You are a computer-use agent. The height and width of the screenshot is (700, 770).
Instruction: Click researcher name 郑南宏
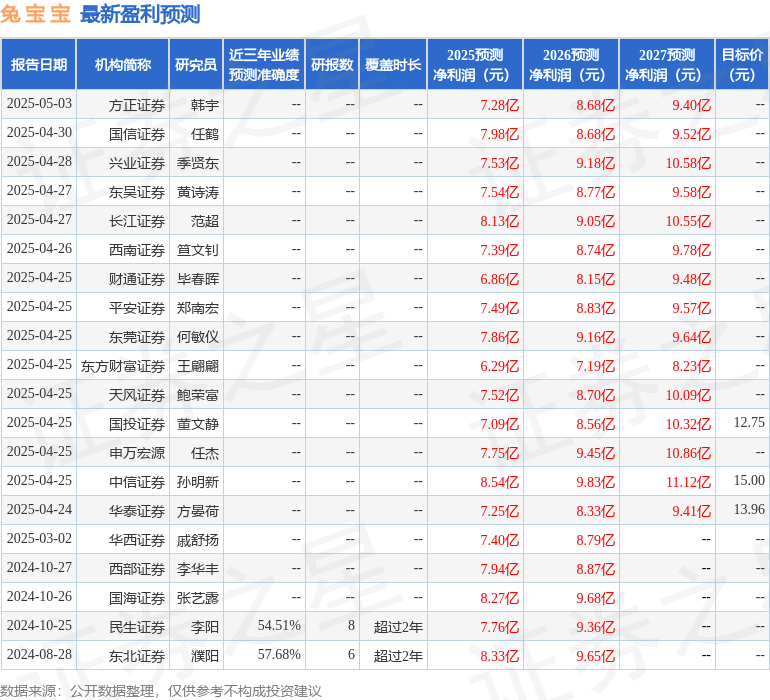pyautogui.click(x=198, y=308)
